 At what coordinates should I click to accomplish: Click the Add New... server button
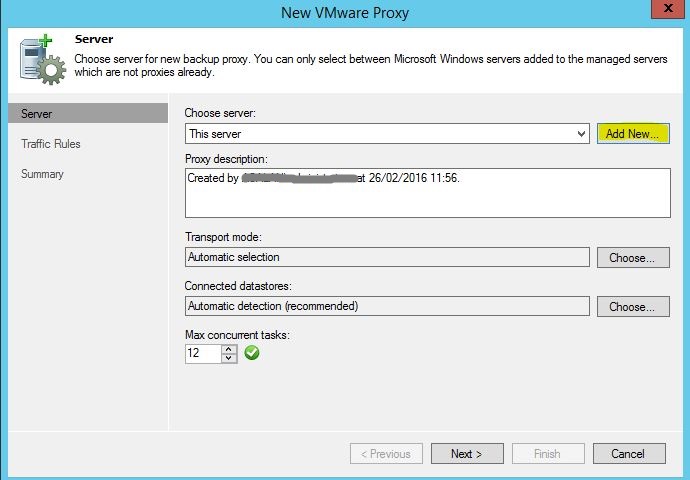pos(633,133)
